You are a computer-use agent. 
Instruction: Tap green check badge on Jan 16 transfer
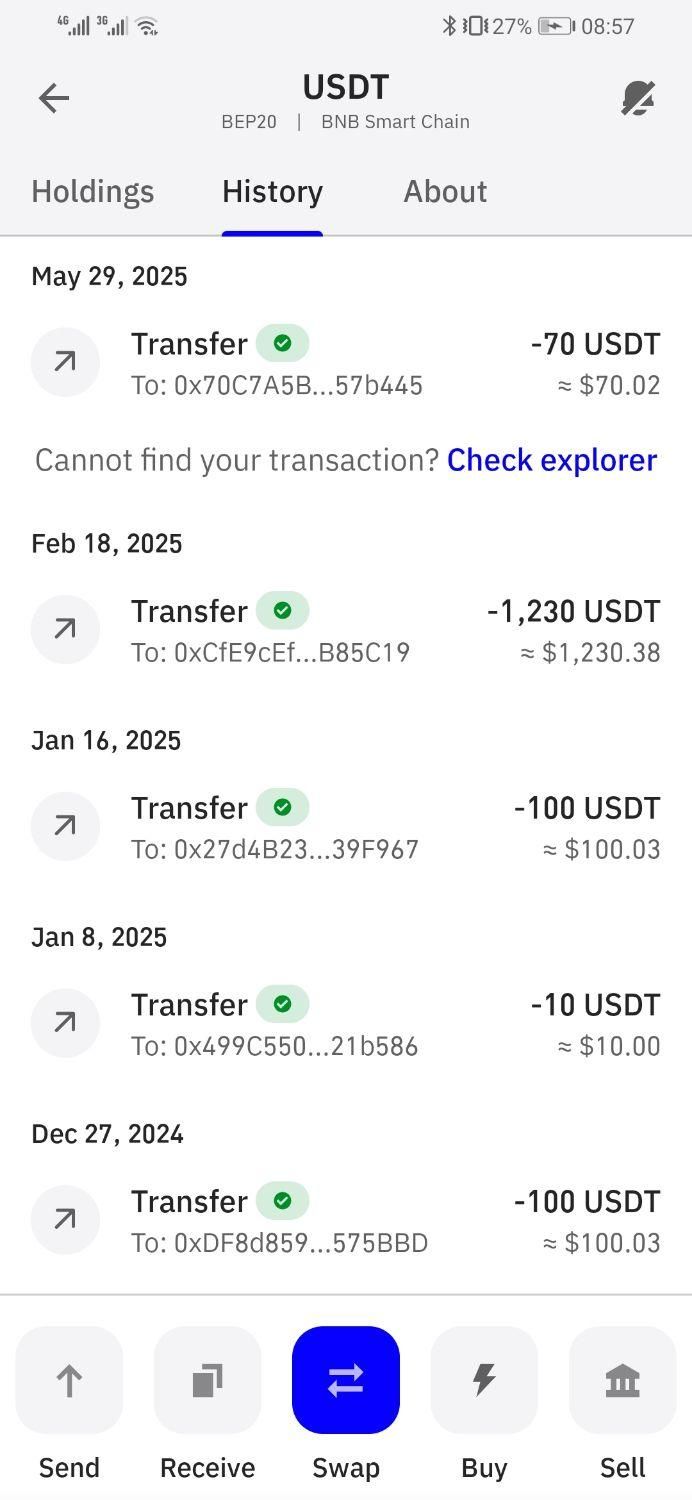(282, 806)
